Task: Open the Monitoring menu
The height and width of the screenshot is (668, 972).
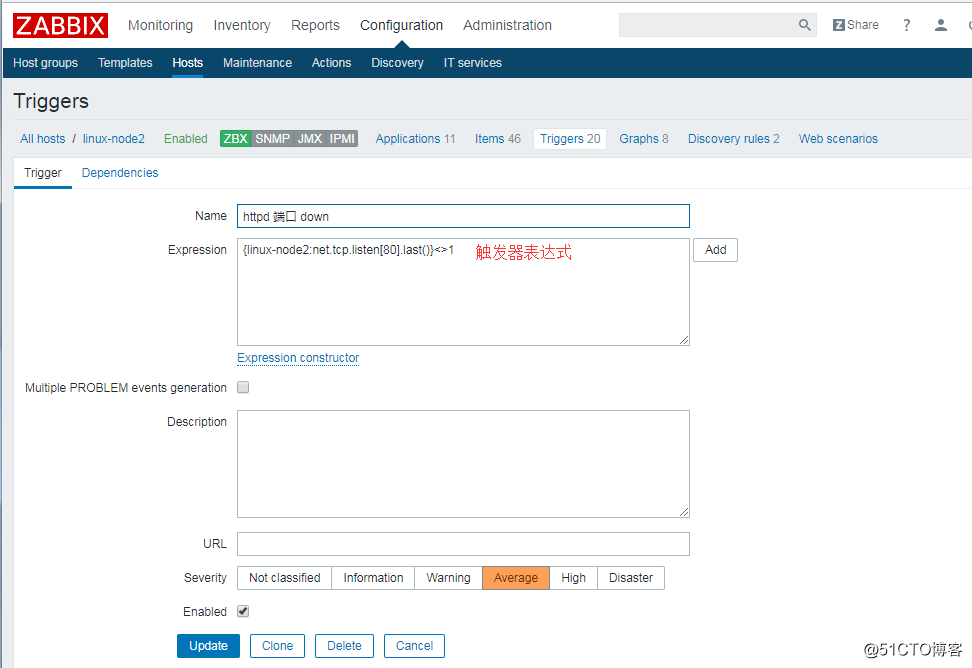Action: pyautogui.click(x=161, y=25)
